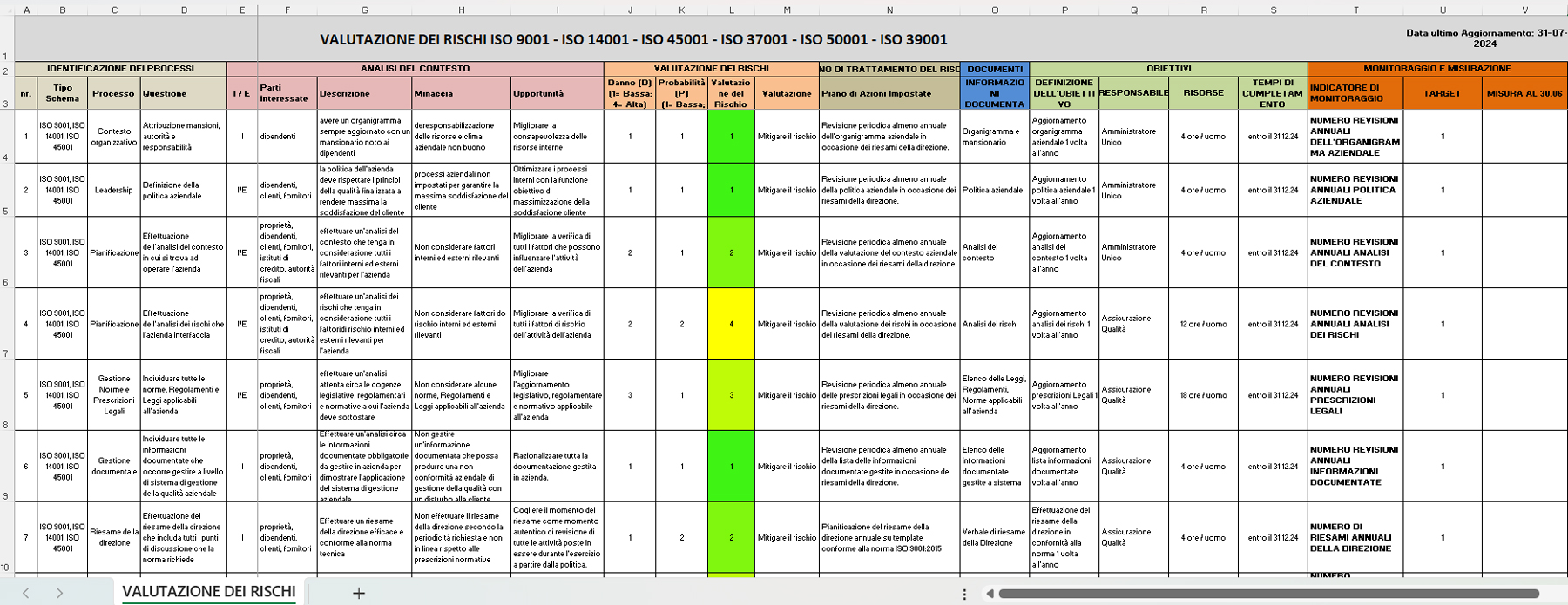Viewport: 1568px width, 605px height.
Task: Select the yellow risk cell with value 4
Action: point(731,324)
